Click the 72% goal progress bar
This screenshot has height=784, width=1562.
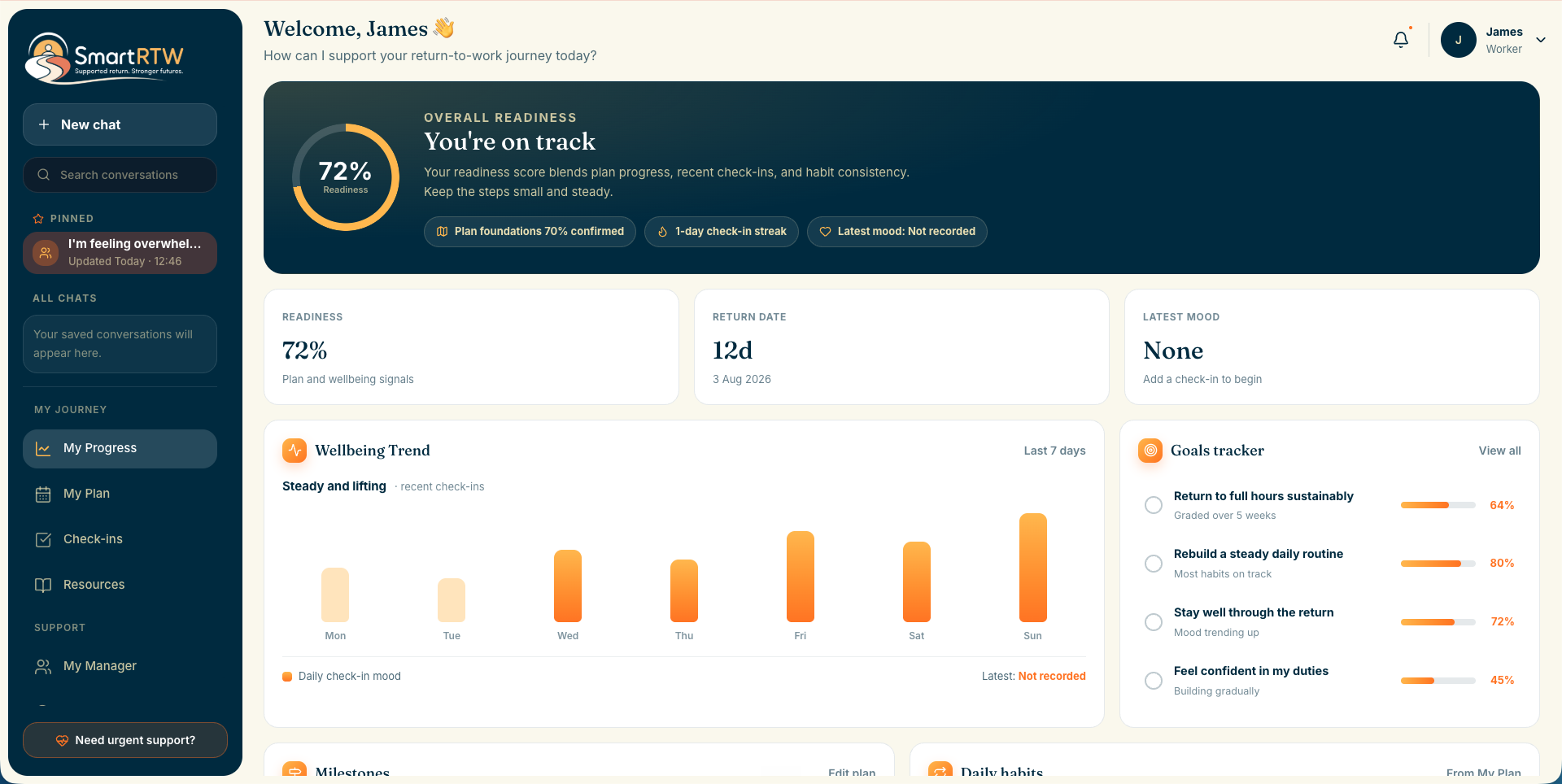(1438, 622)
